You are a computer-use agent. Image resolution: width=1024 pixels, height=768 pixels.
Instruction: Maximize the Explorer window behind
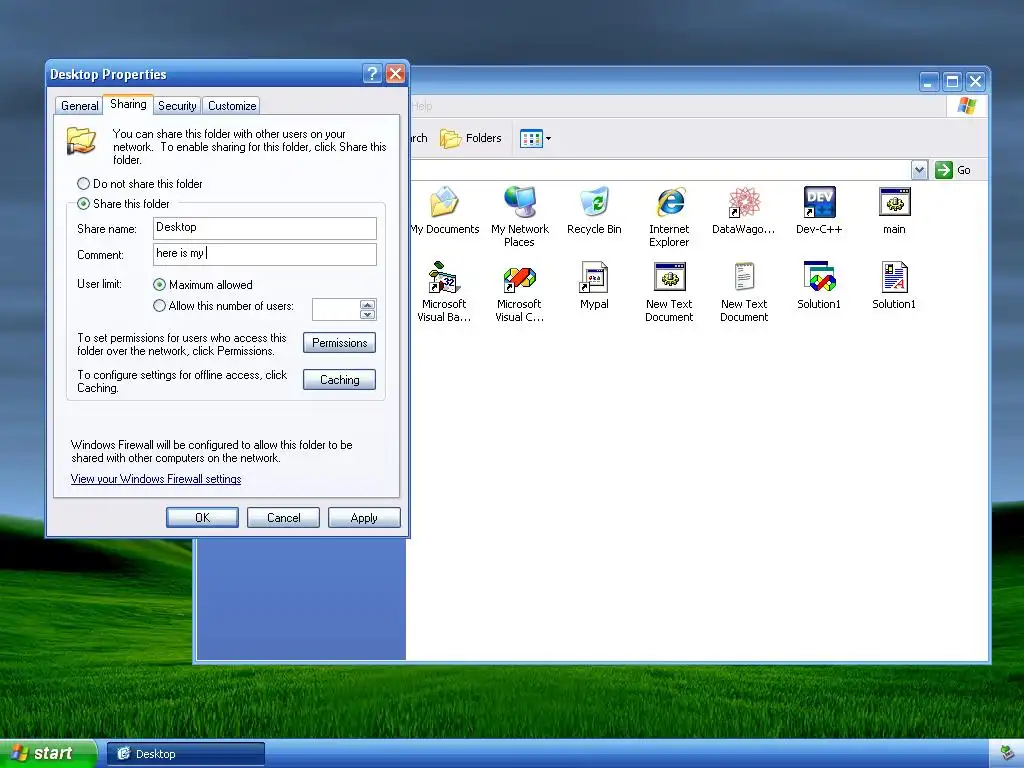[952, 82]
